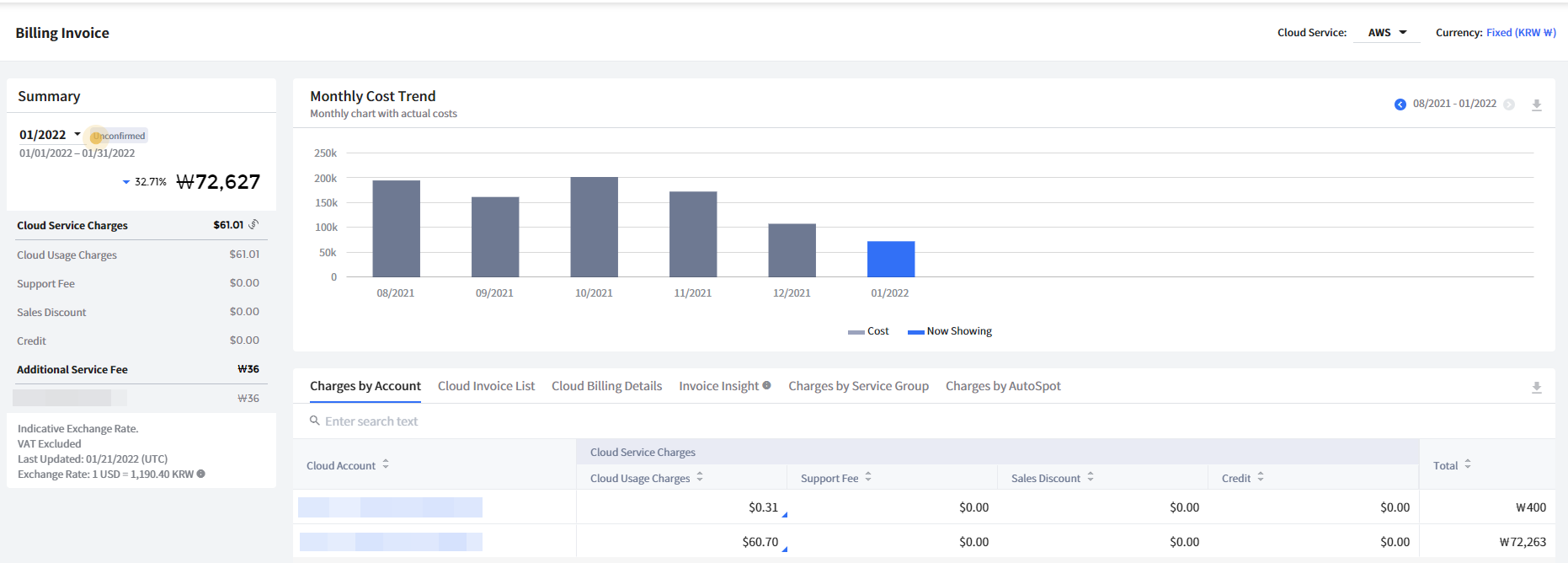Open the Cloud Service AWS dropdown
1568x563 pixels.
(1386, 33)
